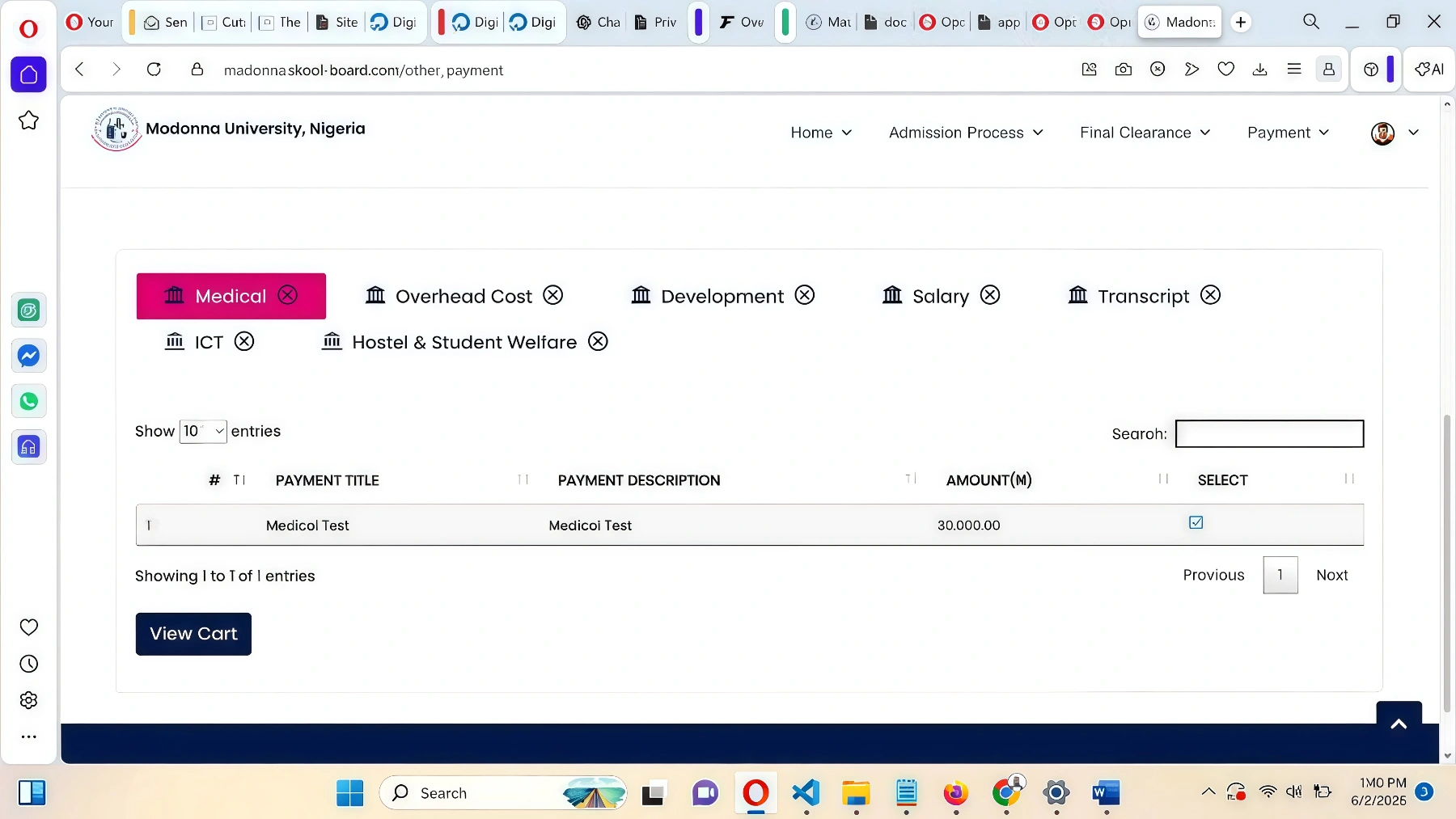Screen dimensions: 1456x819
Task: Remove Development circle-x icon
Action: [x=805, y=295]
